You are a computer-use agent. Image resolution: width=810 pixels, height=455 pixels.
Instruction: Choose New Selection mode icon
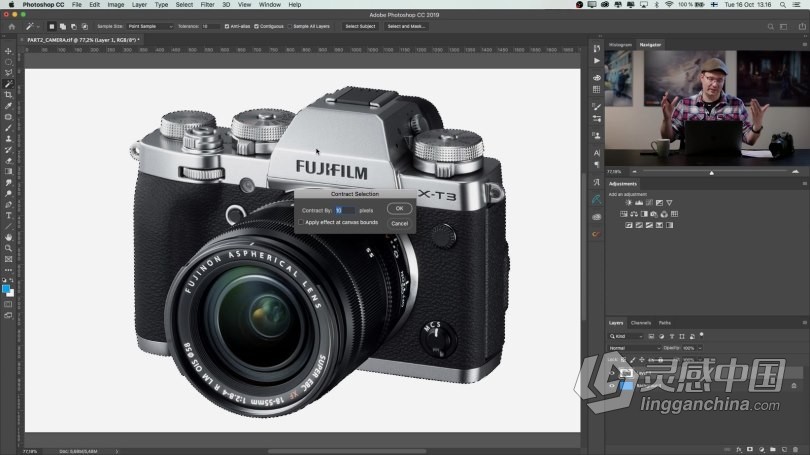pyautogui.click(x=52, y=26)
